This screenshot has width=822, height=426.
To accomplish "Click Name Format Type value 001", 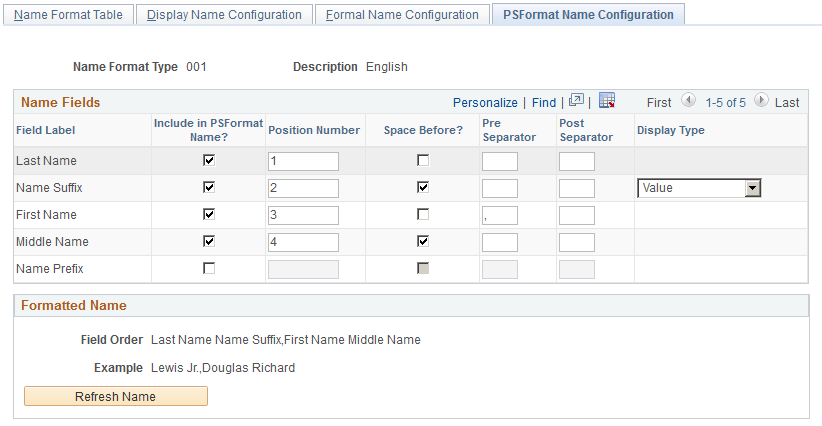I will [197, 67].
